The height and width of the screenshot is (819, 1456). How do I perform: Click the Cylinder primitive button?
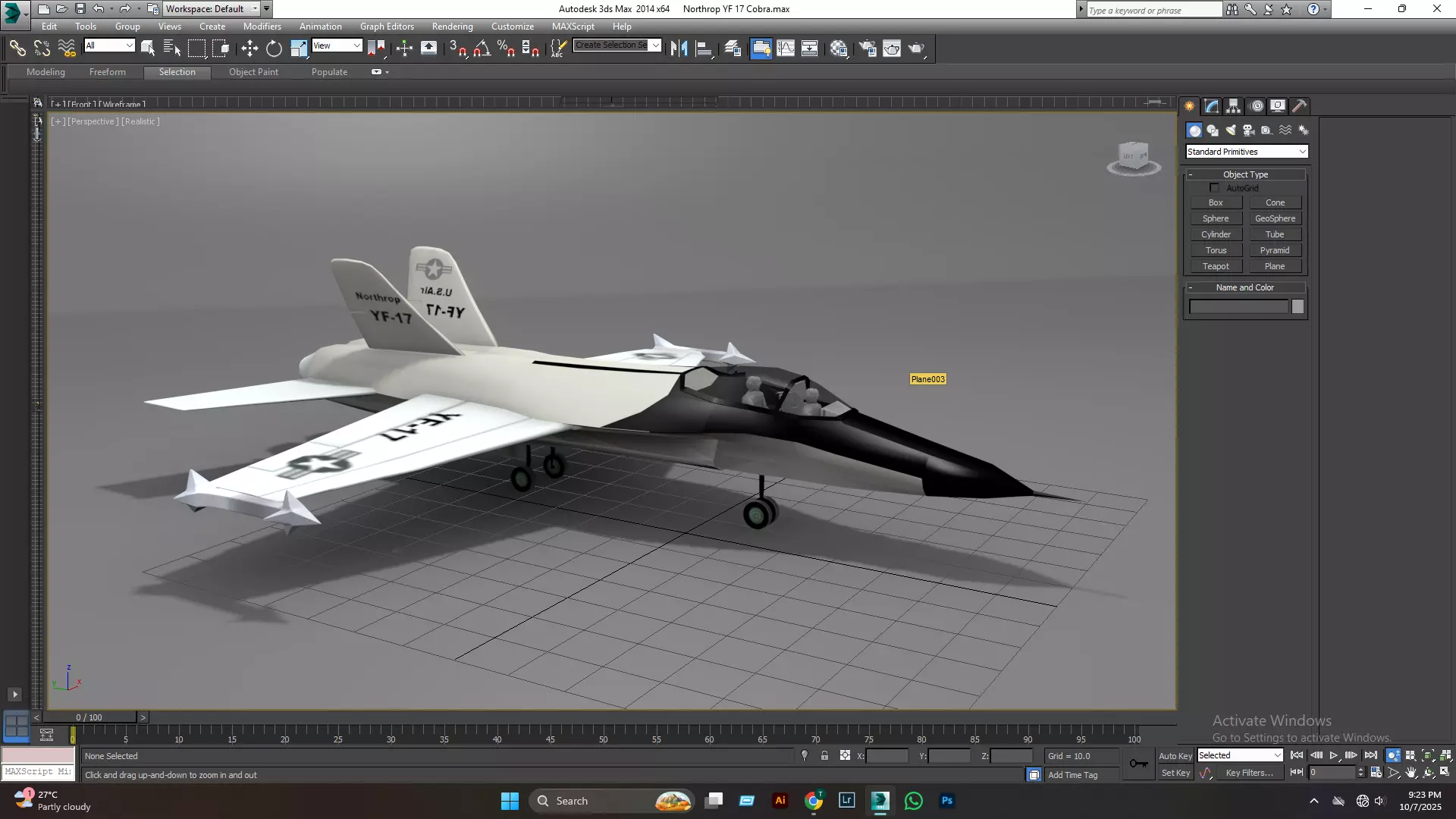[1216, 234]
